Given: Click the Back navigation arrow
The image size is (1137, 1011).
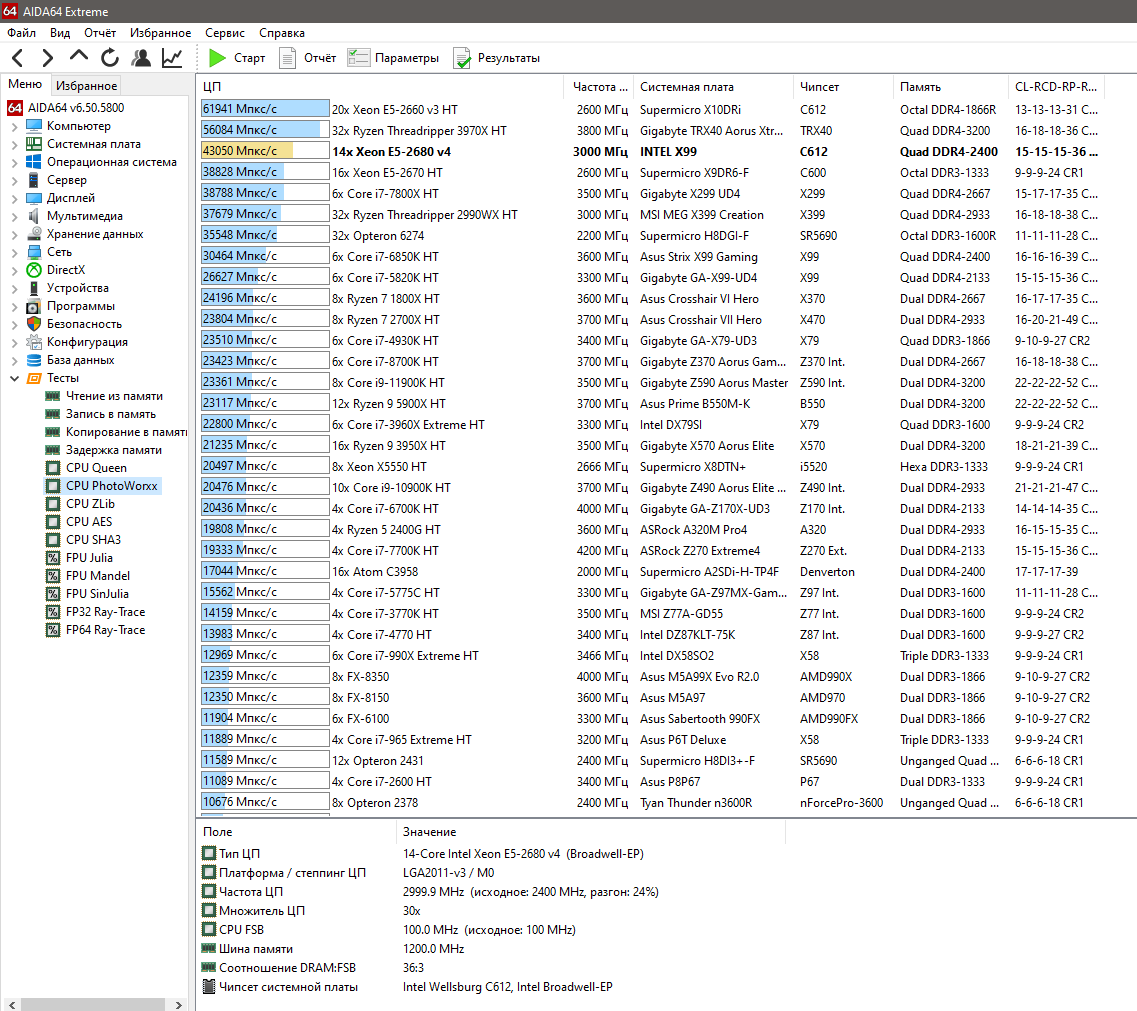Looking at the screenshot, I should pyautogui.click(x=18, y=58).
